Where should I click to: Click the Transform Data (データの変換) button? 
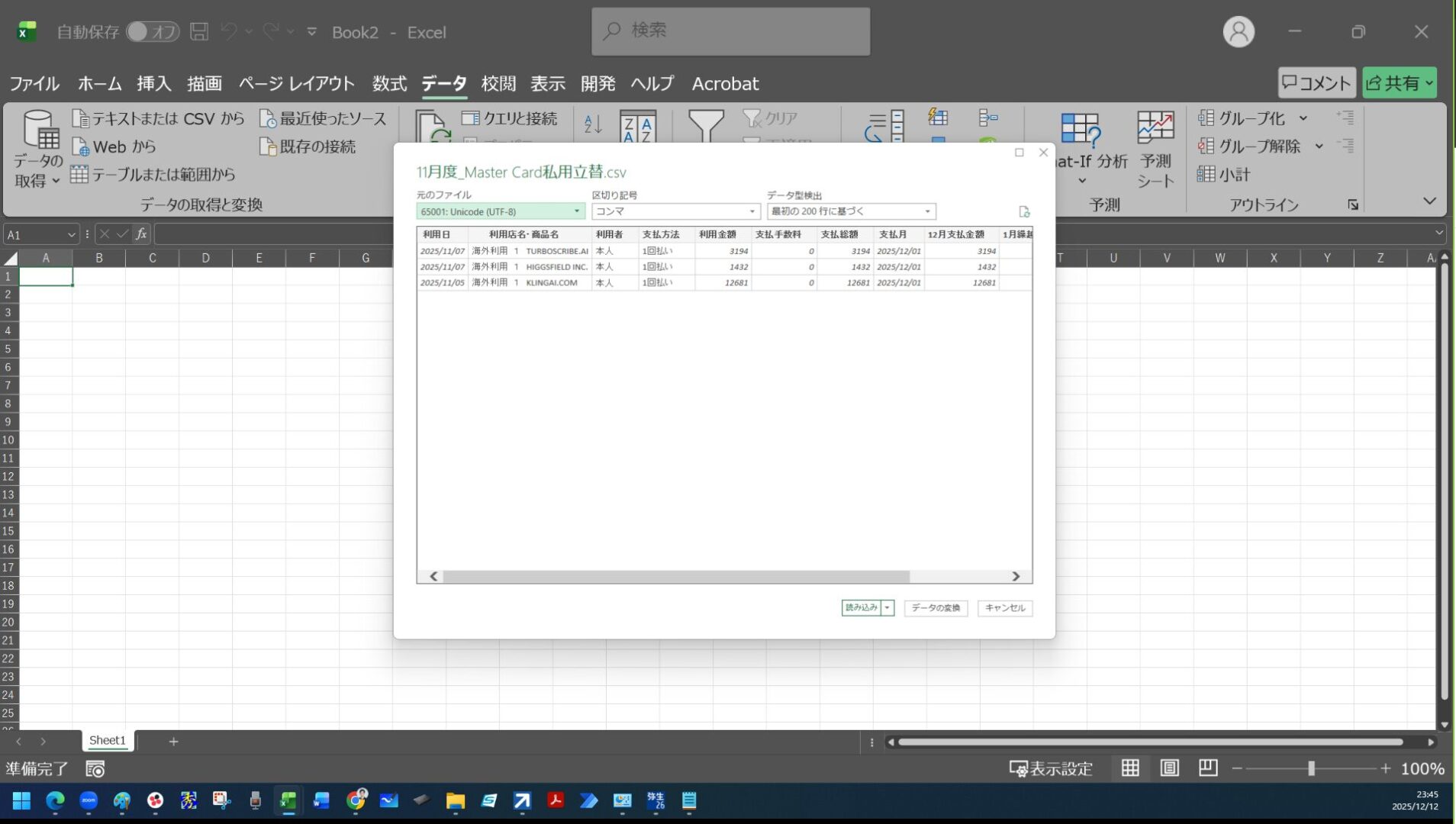936,608
